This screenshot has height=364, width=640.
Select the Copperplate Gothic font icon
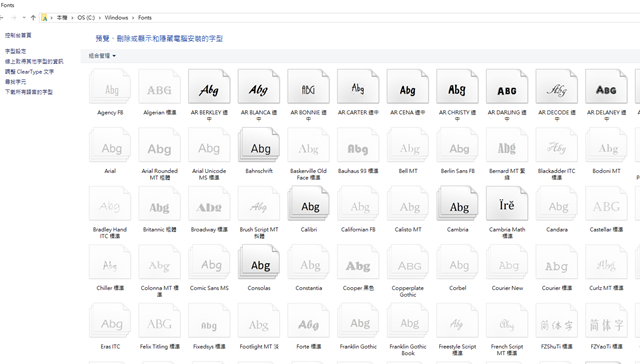point(408,262)
